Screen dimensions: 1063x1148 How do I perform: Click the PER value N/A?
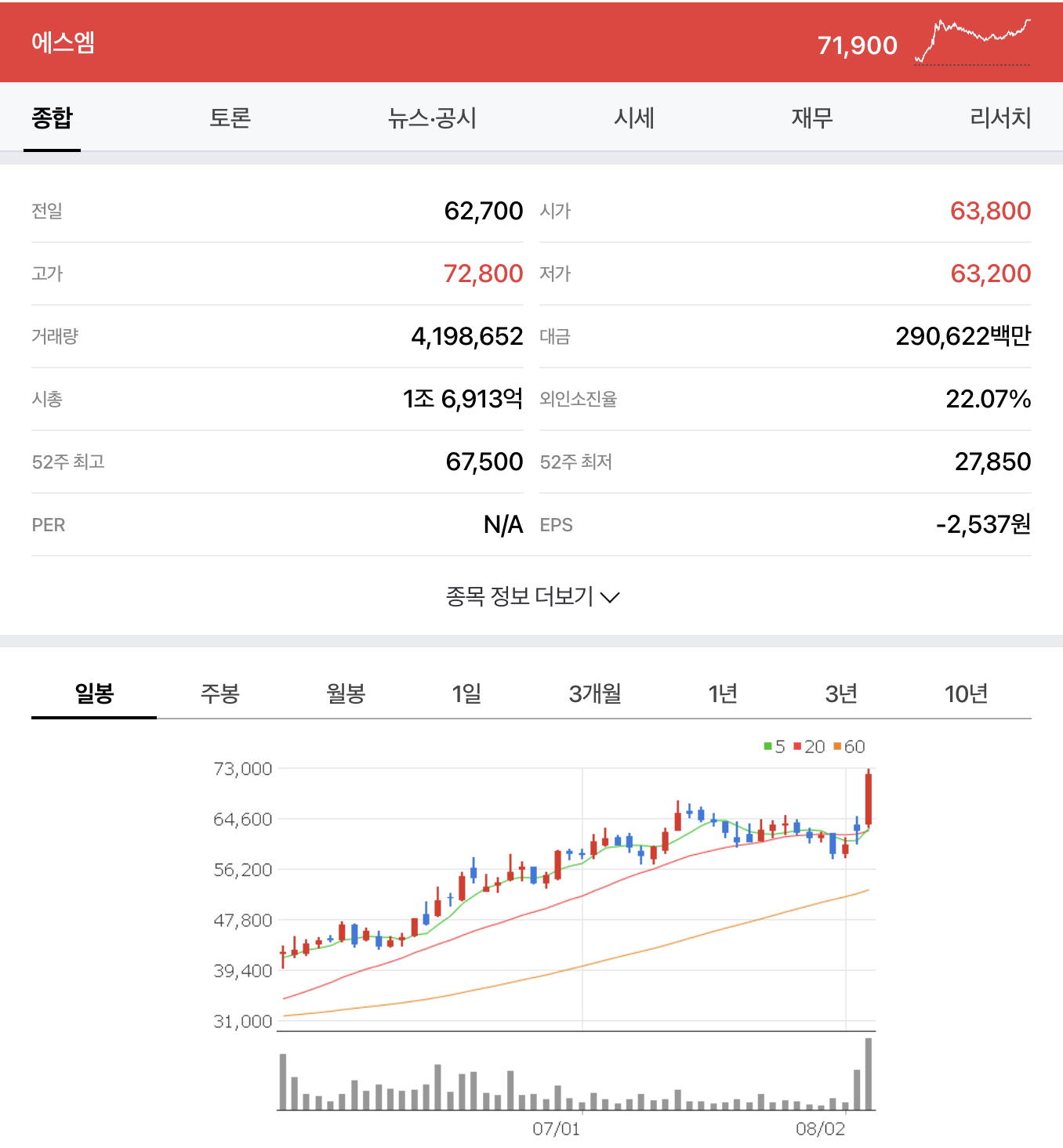pos(503,524)
